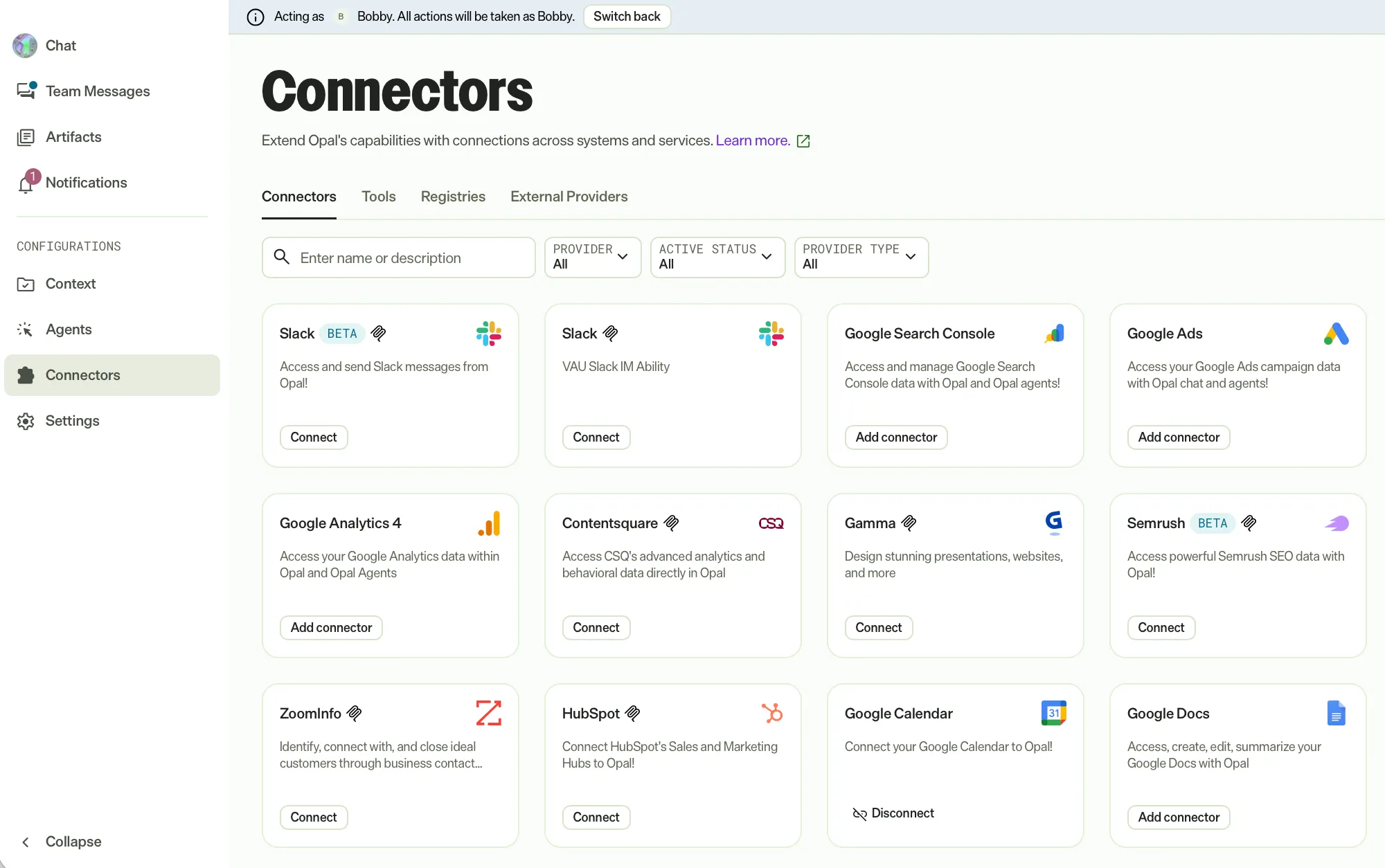
Task: Follow the Learn more link
Action: click(753, 141)
